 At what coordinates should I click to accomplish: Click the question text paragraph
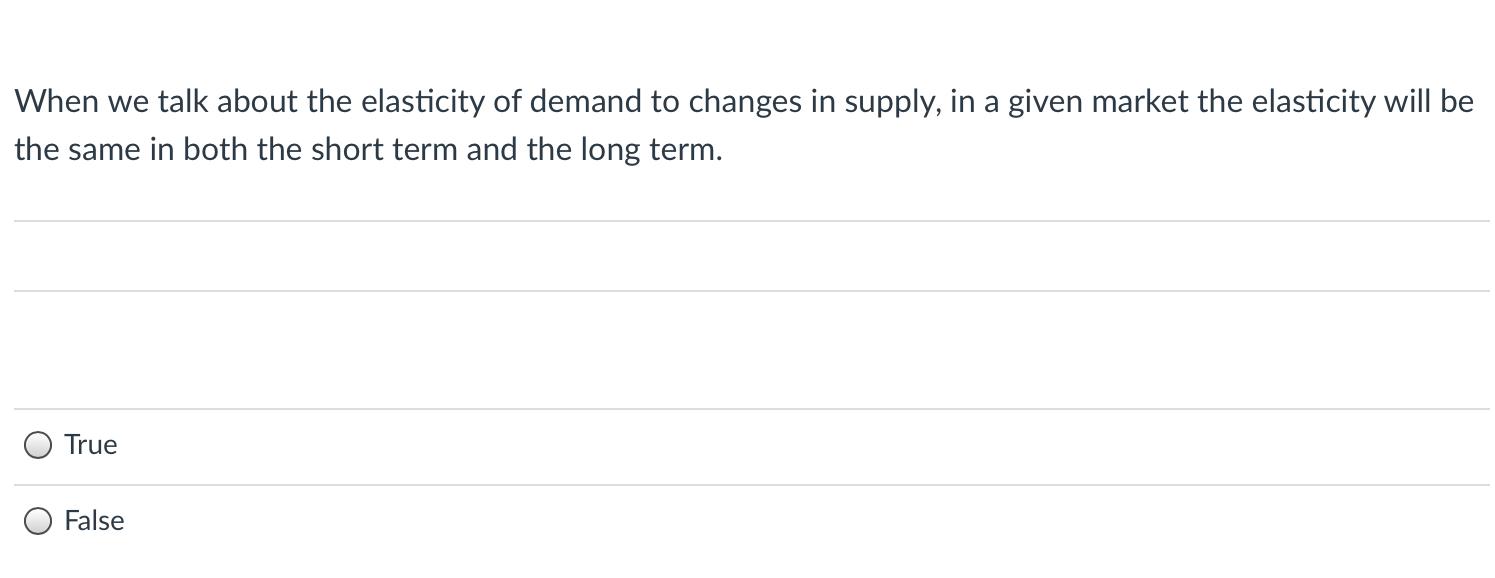[600, 125]
